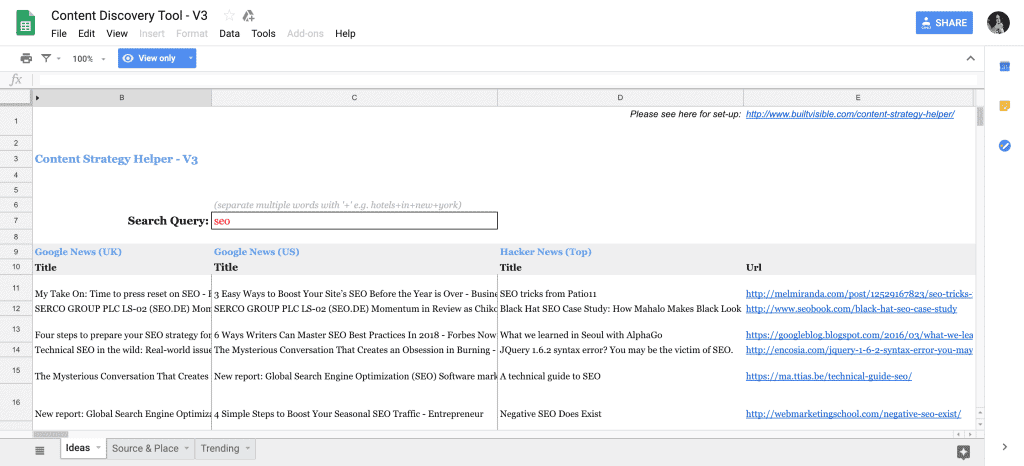The width and height of the screenshot is (1024, 466).
Task: Open the builtvisible content-strategy-helper link
Action: point(850,114)
